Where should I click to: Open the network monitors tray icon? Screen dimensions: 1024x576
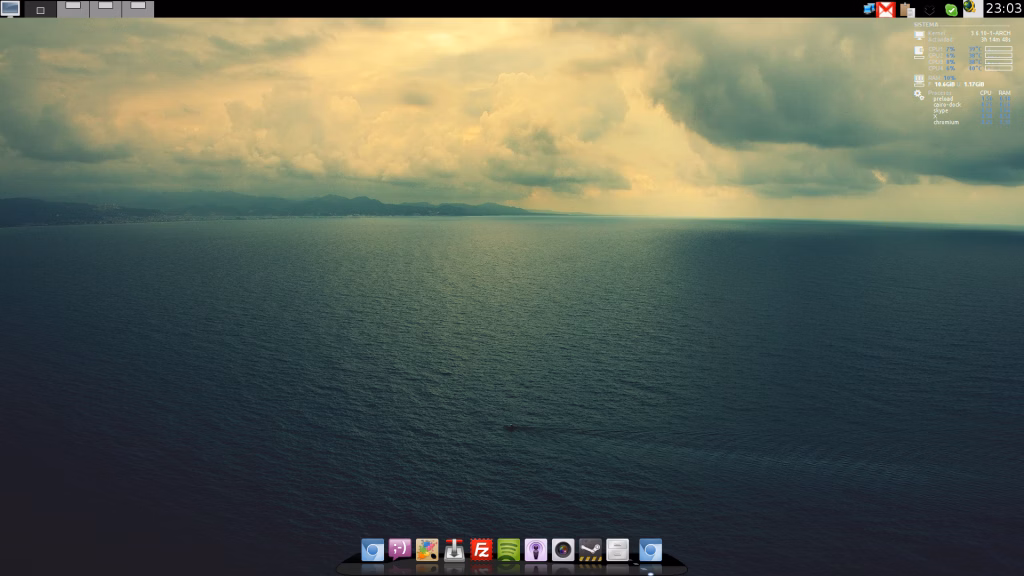pyautogui.click(x=869, y=9)
